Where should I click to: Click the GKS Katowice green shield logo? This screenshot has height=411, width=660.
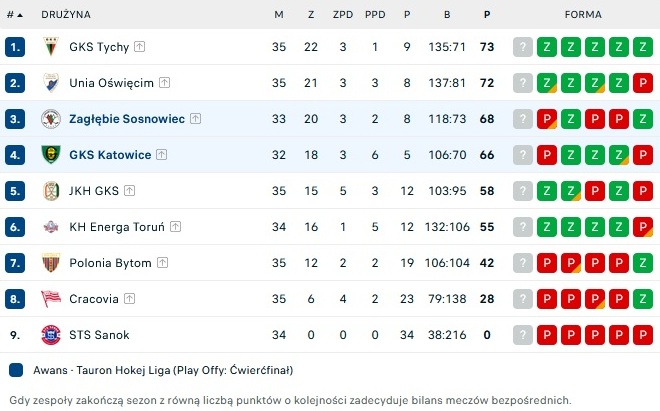click(x=51, y=155)
